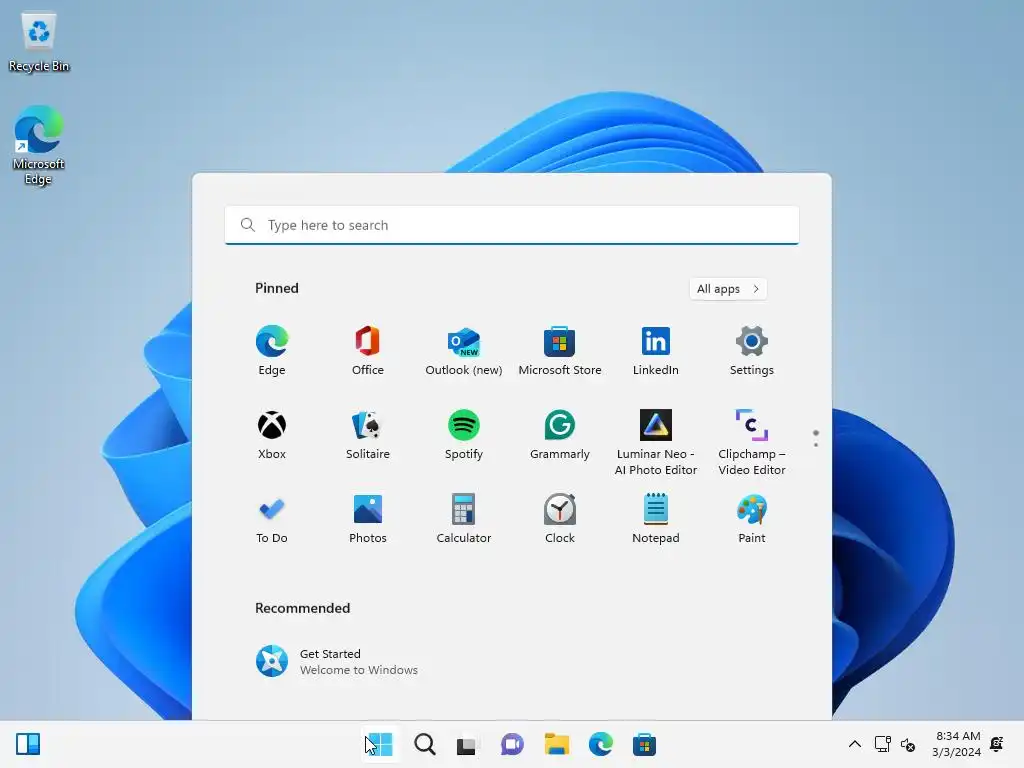1024x768 pixels.
Task: Launch Office from pinned apps
Action: click(x=368, y=351)
